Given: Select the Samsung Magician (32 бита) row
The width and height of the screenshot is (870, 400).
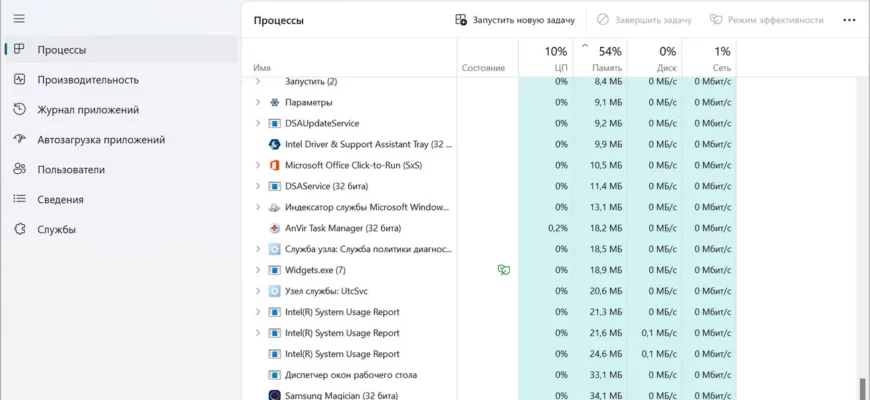Looking at the screenshot, I should point(489,394).
